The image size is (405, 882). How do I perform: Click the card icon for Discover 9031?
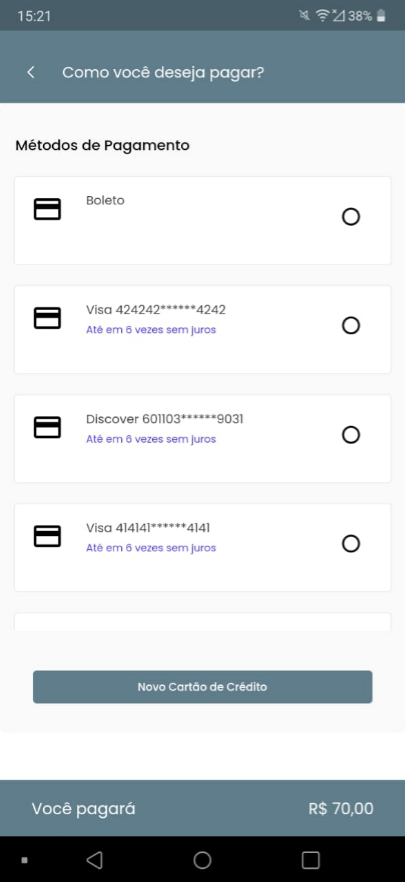coord(47,428)
